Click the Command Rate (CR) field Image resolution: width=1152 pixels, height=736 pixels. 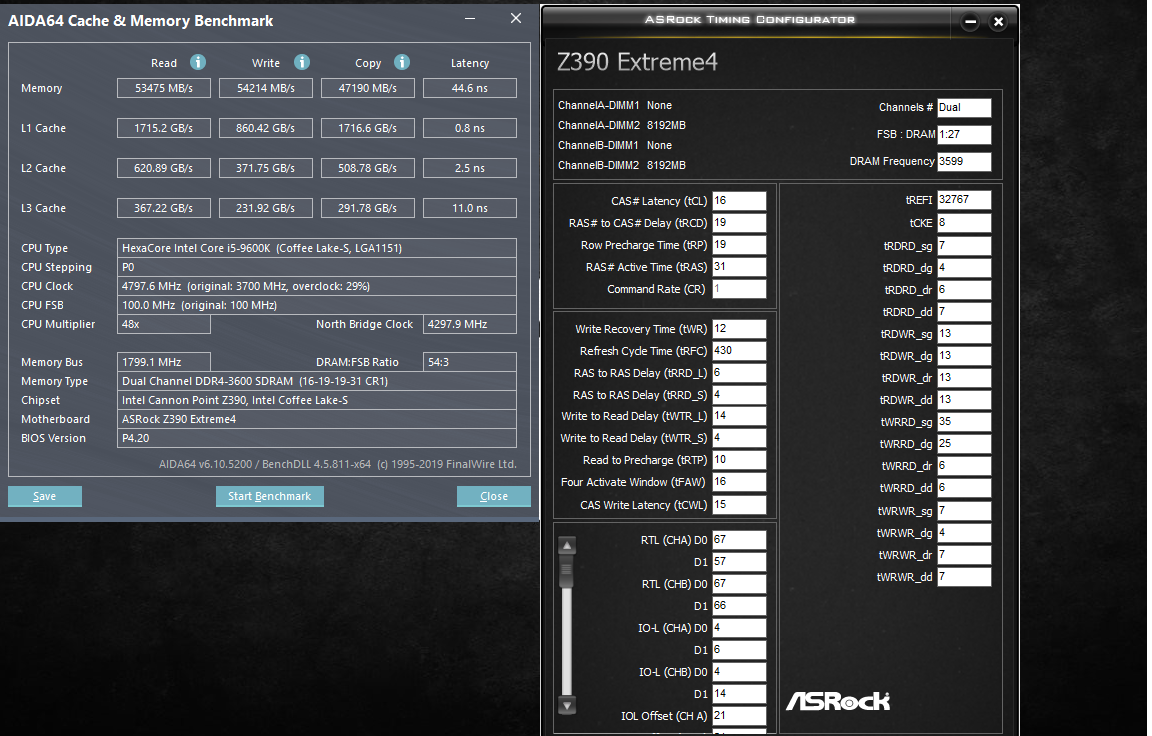(739, 289)
